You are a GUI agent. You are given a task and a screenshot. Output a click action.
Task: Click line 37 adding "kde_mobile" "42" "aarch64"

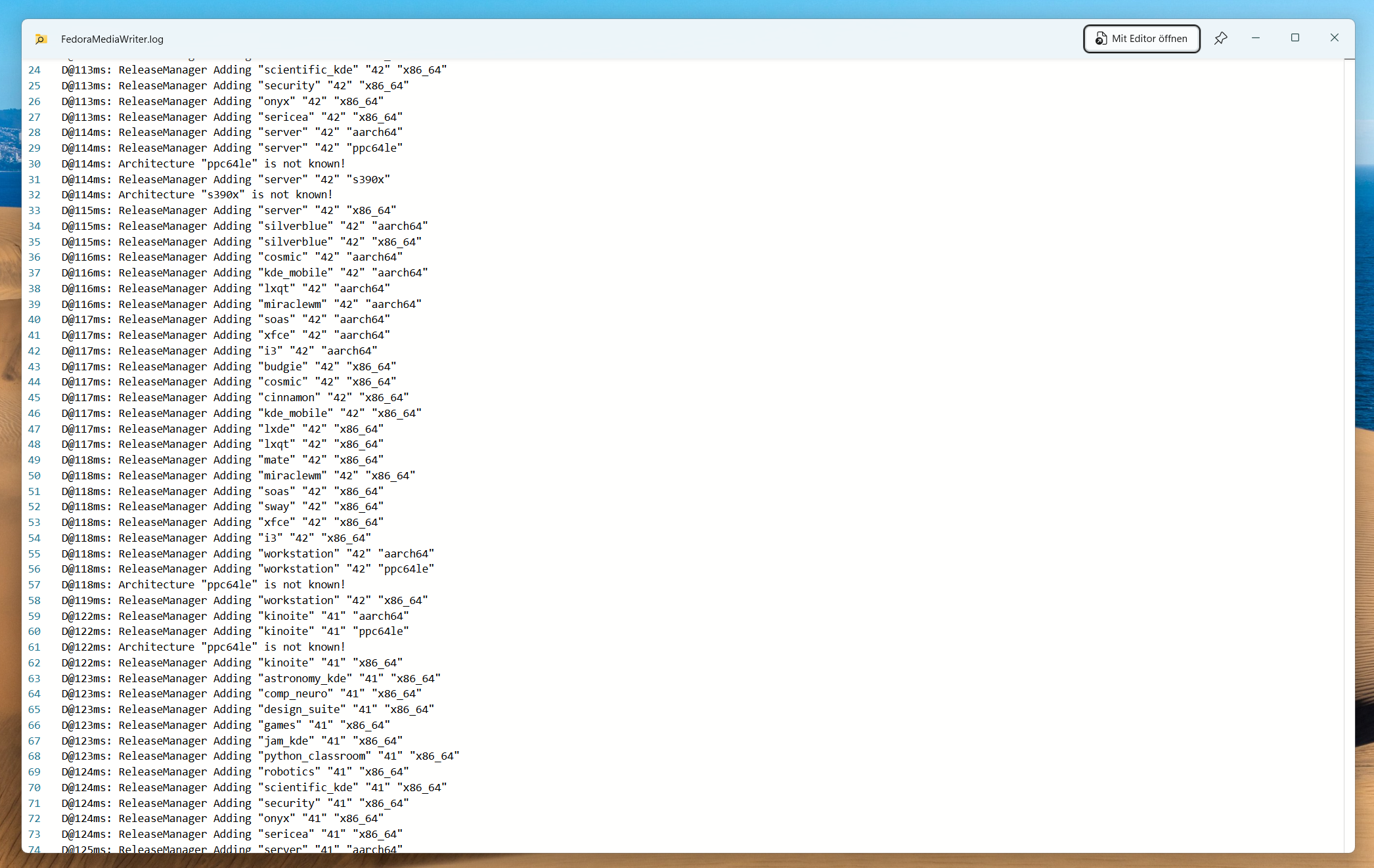point(245,273)
